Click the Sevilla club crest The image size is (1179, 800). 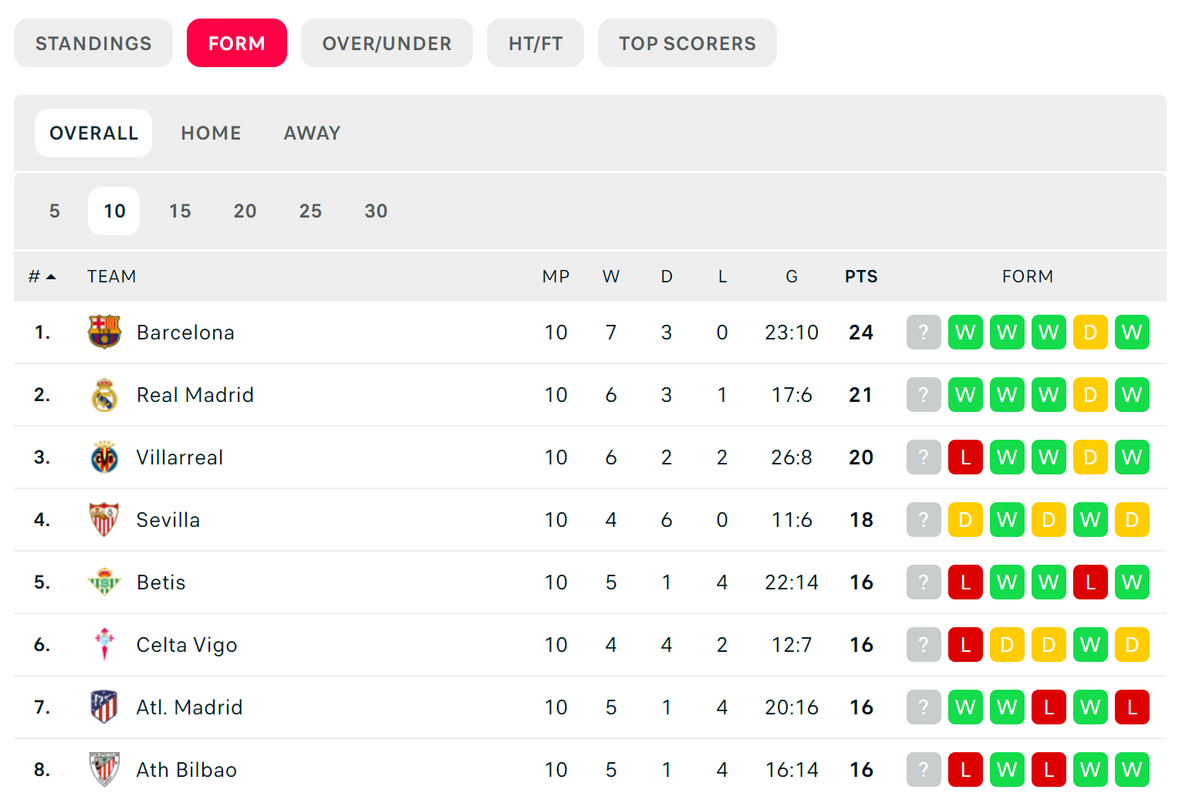(104, 520)
